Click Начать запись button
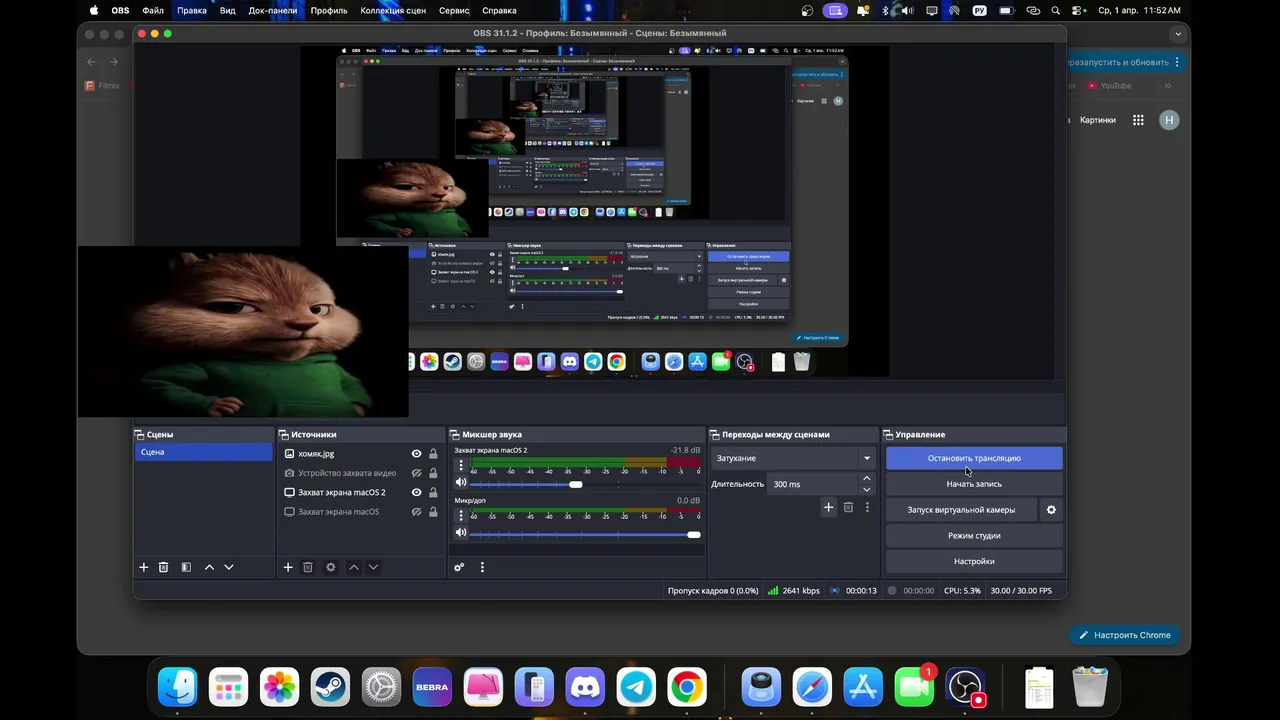The image size is (1280, 720). (974, 484)
